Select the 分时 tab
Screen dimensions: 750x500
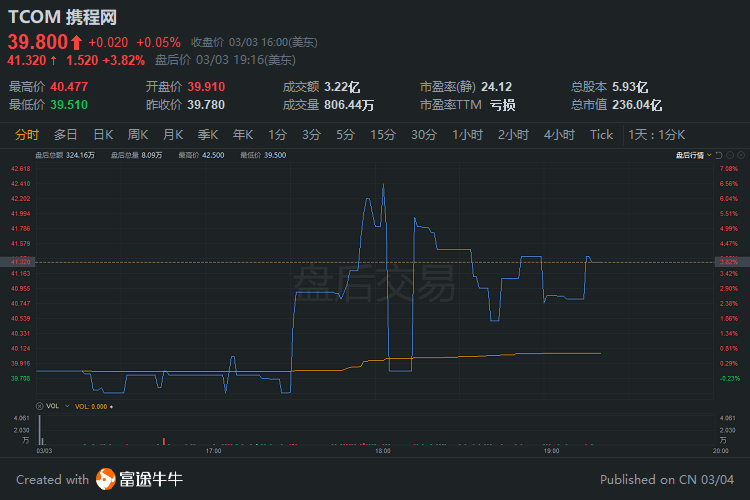click(x=27, y=135)
